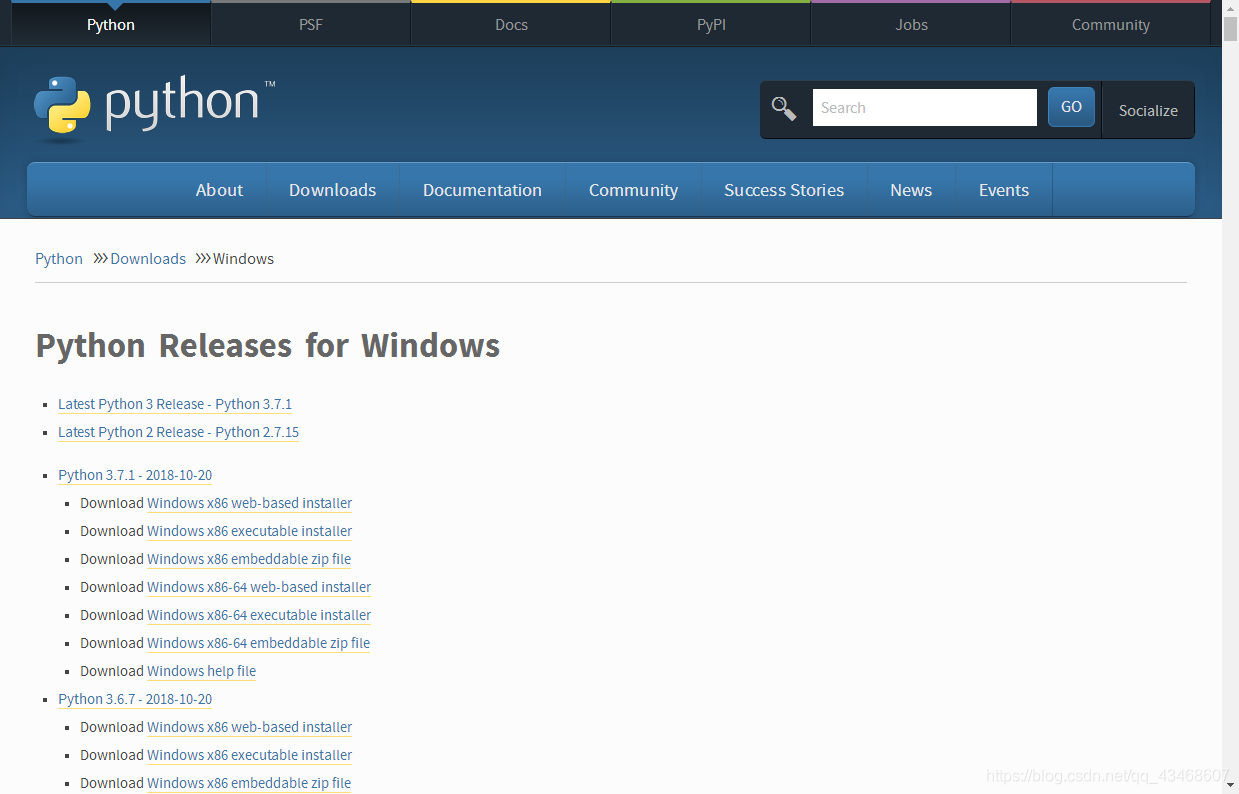Image resolution: width=1239 pixels, height=794 pixels.
Task: Open the PyPI top tab
Action: pyautogui.click(x=711, y=24)
